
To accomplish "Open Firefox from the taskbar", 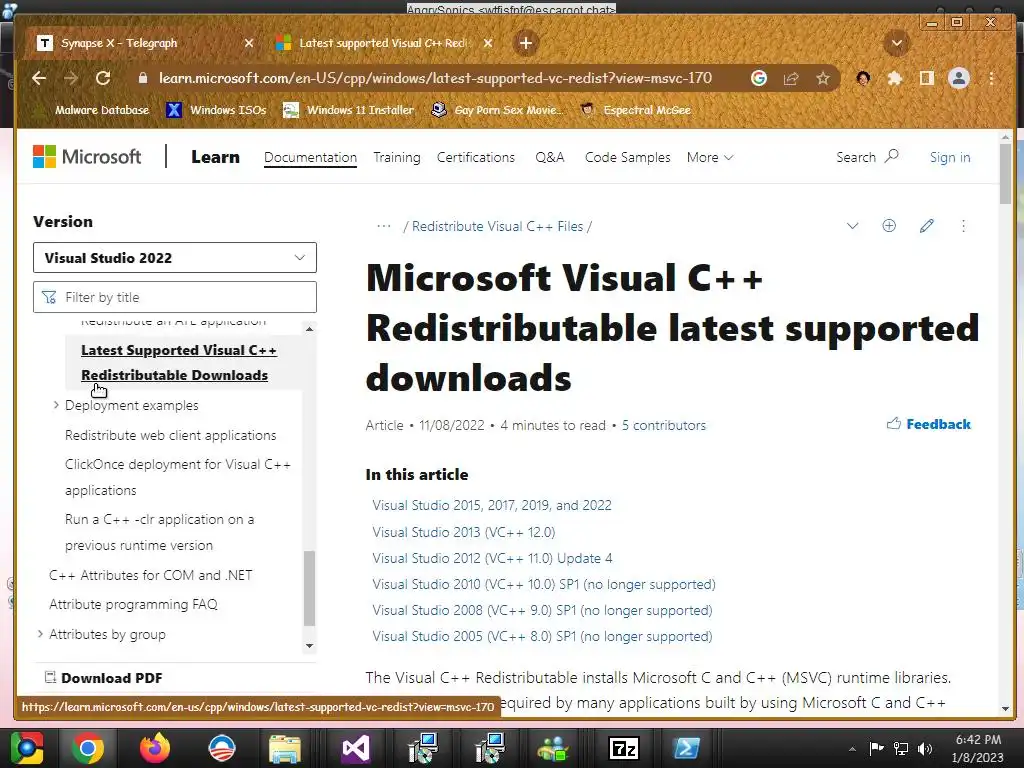I will [155, 748].
